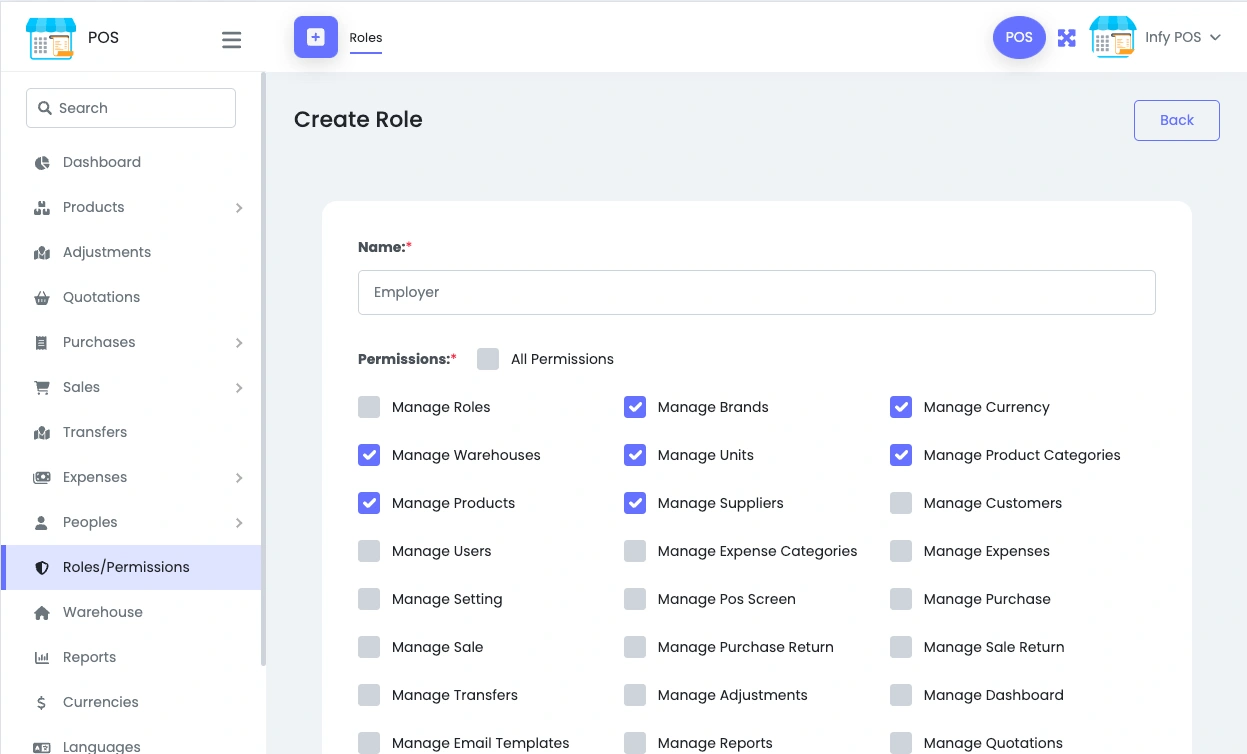The height and width of the screenshot is (754, 1247).
Task: Click the role Name input field
Action: 756,292
